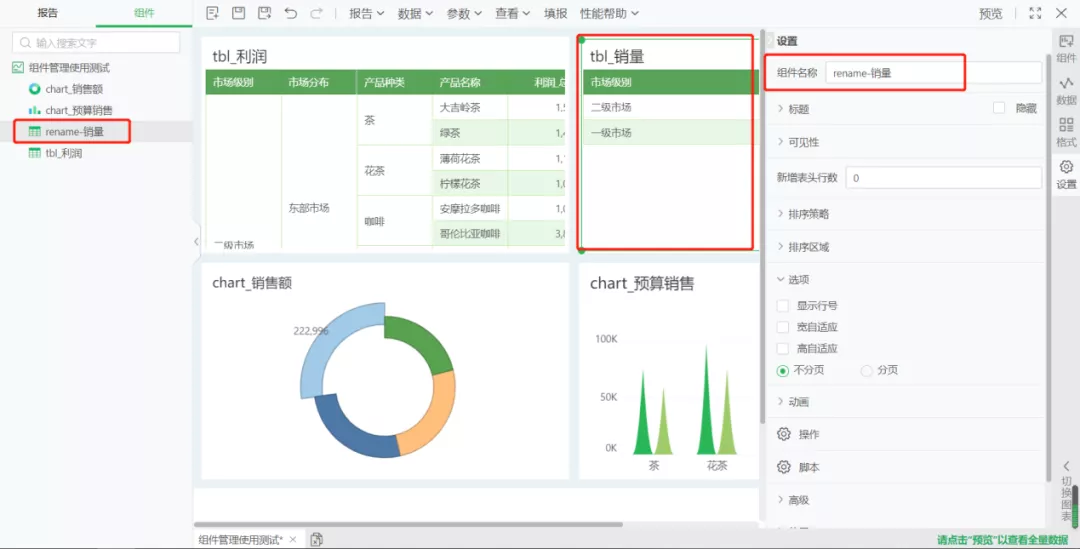Viewport: 1080px width, 549px height.
Task: Switch to the 组件 tab in left panel
Action: (x=144, y=12)
